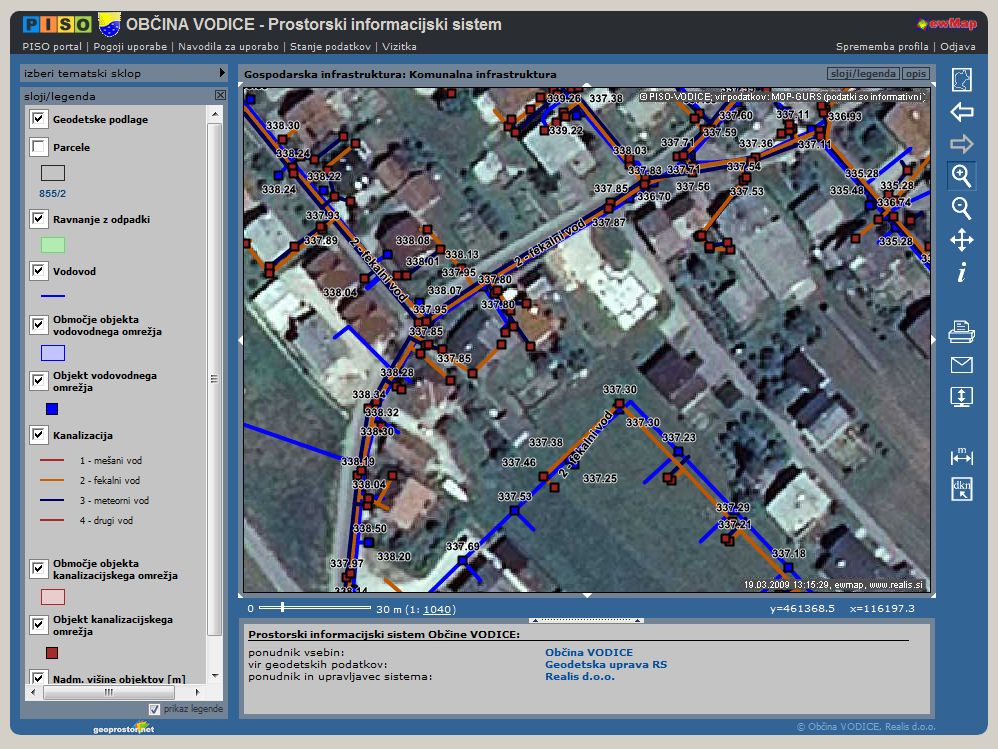
Task: Click the map scale slider handle
Action: (283, 607)
